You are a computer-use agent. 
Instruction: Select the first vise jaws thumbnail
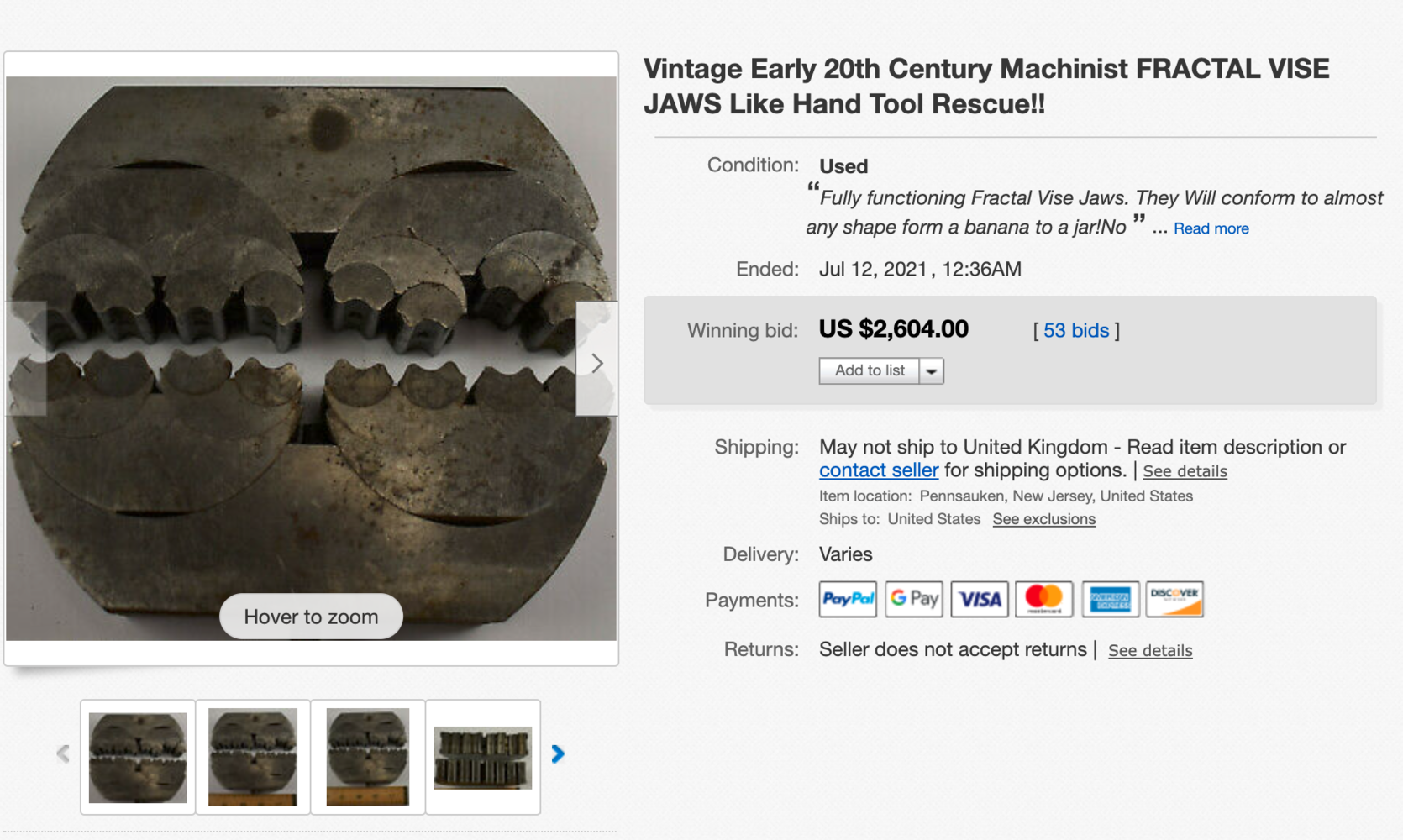point(138,757)
